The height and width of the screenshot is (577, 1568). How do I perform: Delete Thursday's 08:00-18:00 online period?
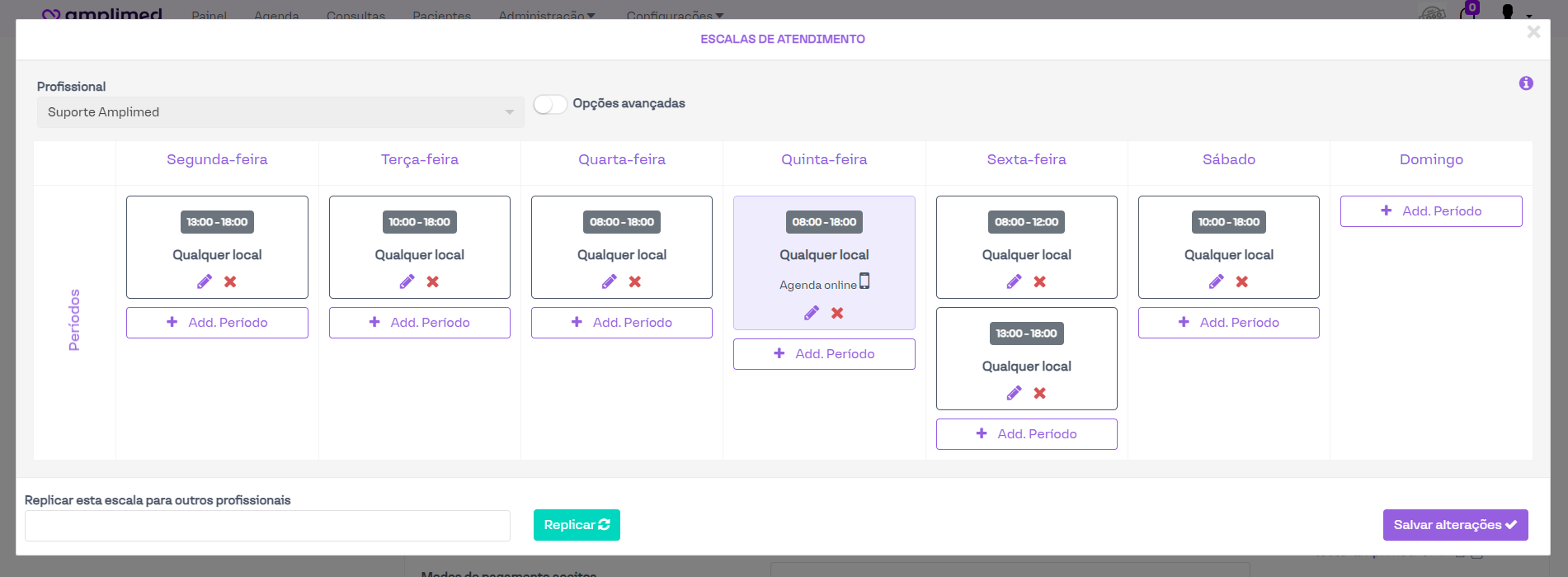click(837, 313)
